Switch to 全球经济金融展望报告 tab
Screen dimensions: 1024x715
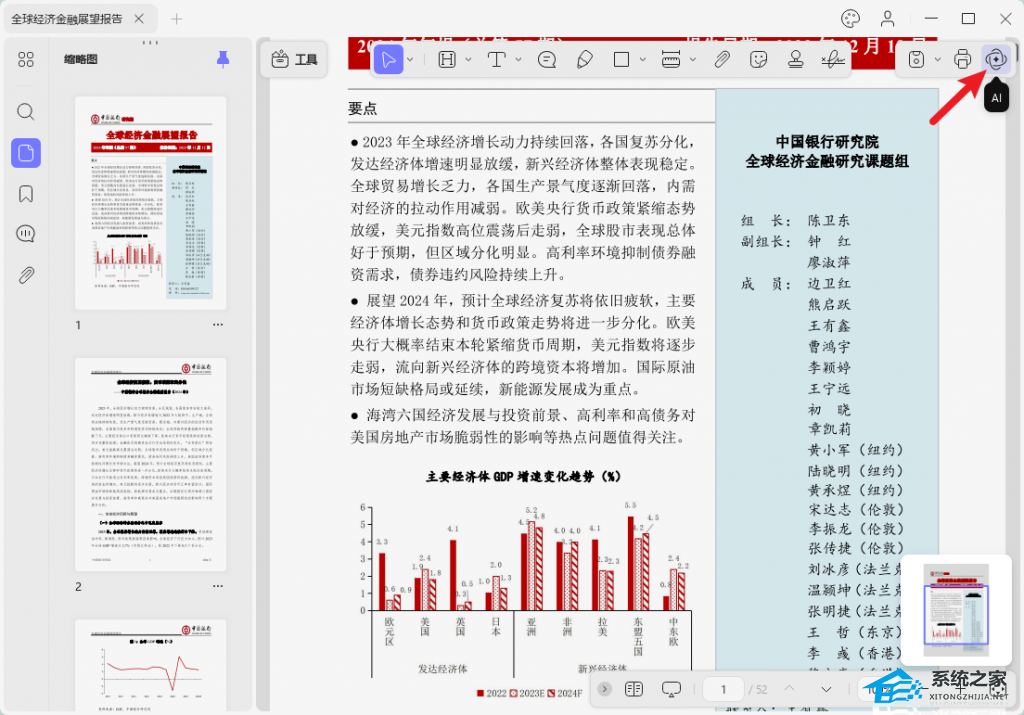[x=67, y=19]
